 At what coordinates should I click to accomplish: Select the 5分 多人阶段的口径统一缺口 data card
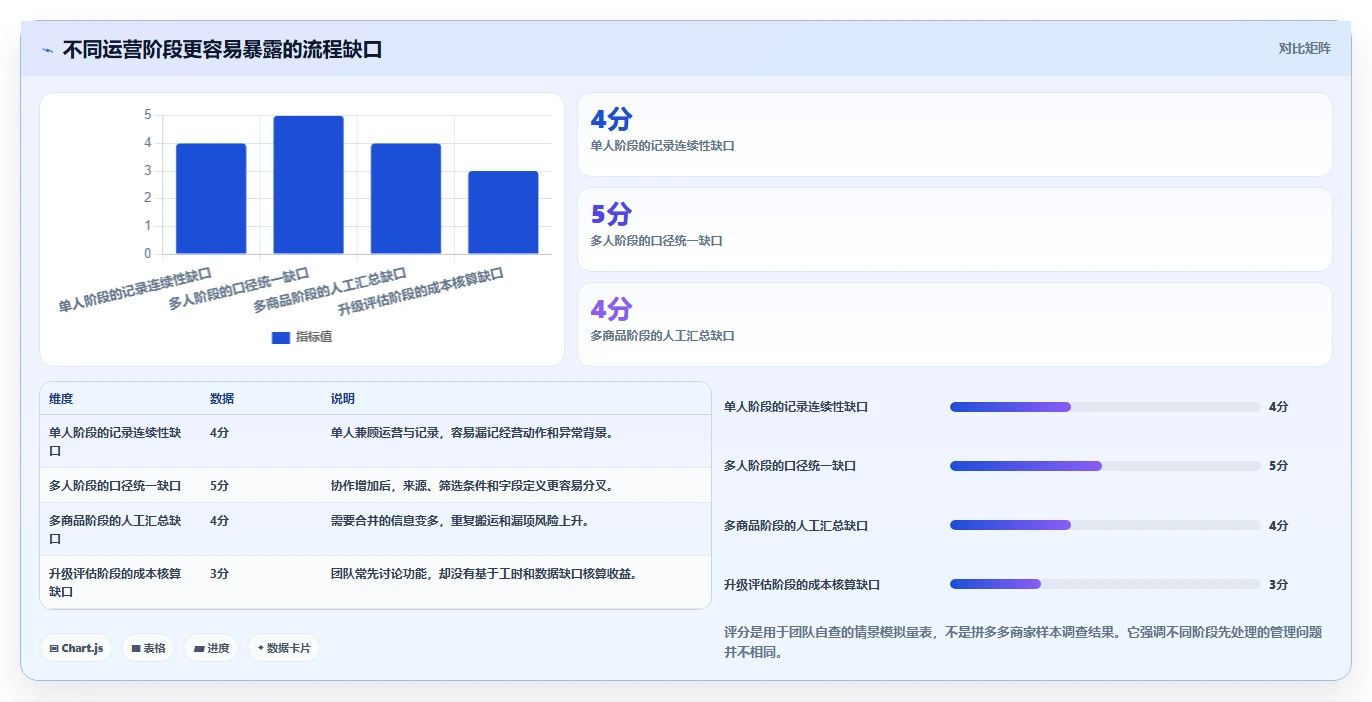coord(955,229)
